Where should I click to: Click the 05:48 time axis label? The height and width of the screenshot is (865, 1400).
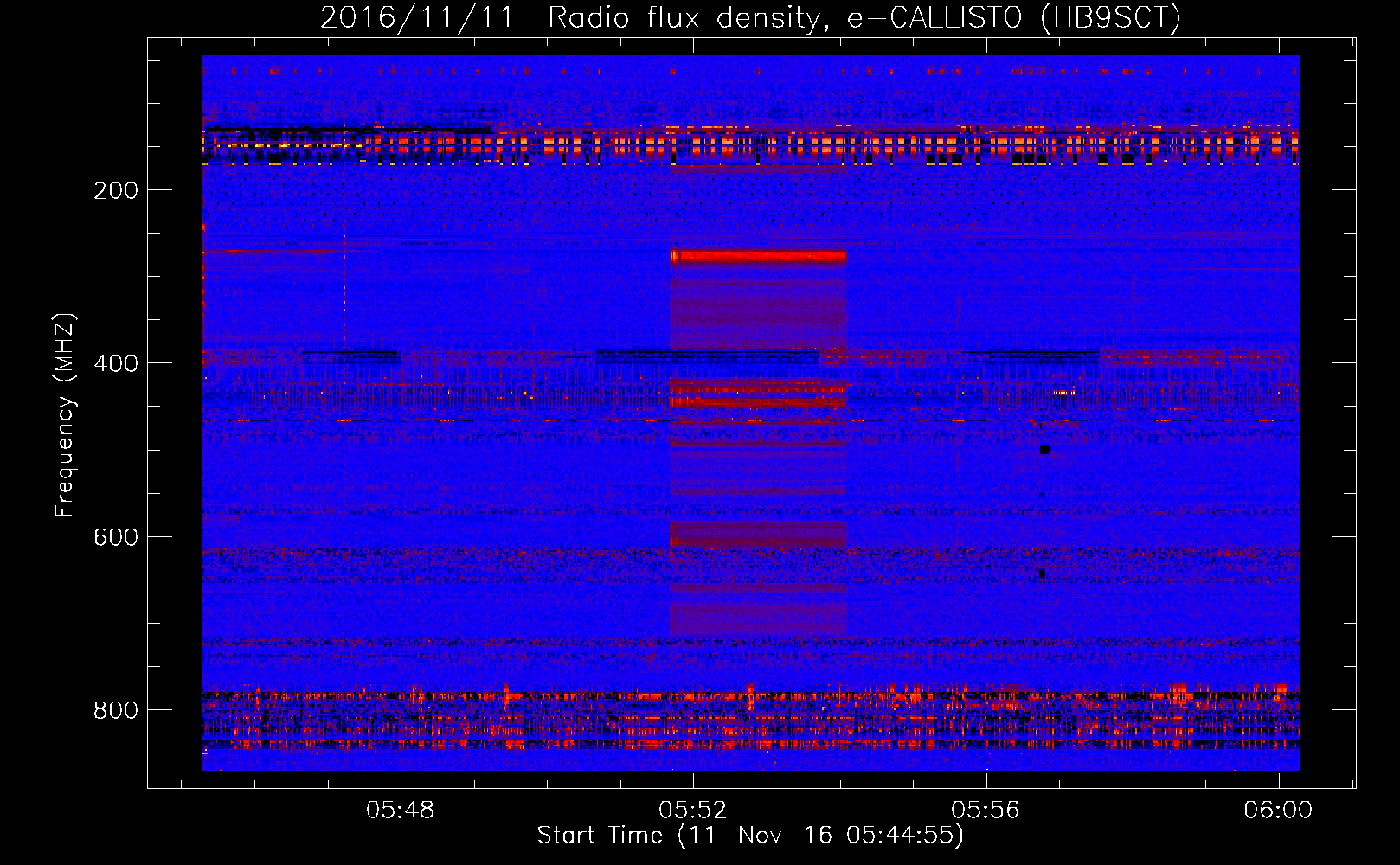click(400, 811)
